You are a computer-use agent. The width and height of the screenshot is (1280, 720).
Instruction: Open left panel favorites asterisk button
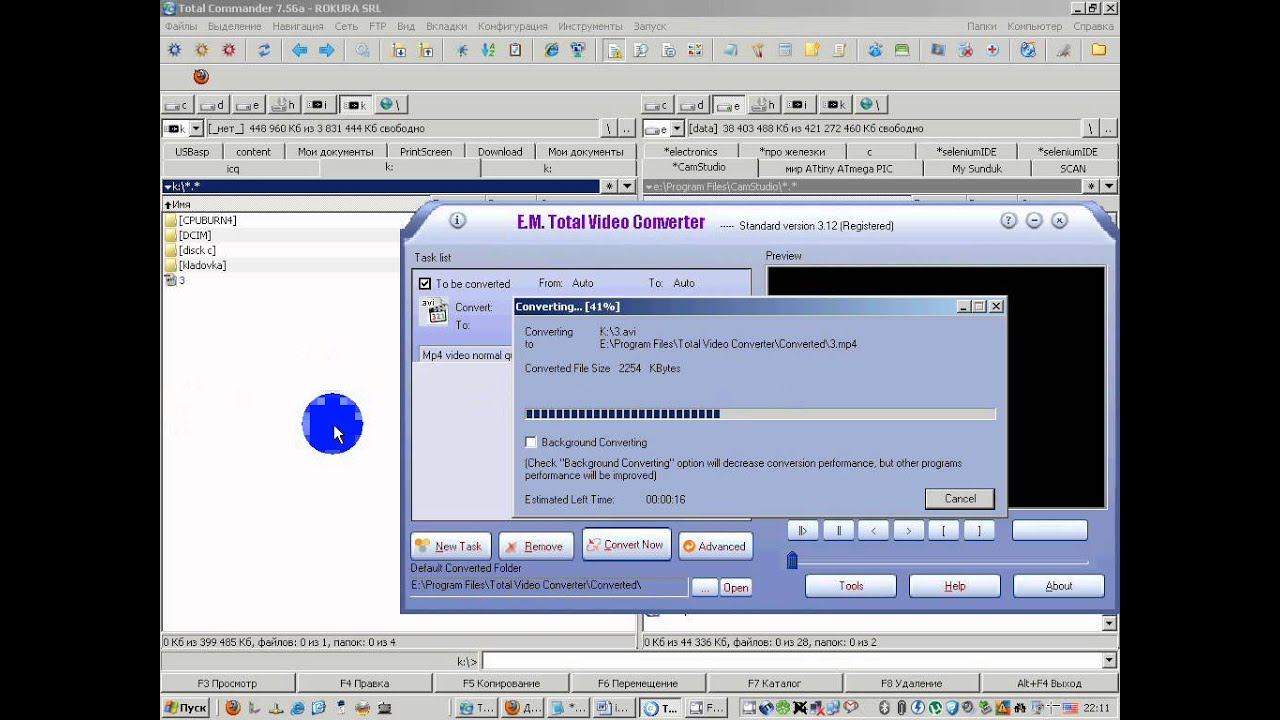[609, 186]
